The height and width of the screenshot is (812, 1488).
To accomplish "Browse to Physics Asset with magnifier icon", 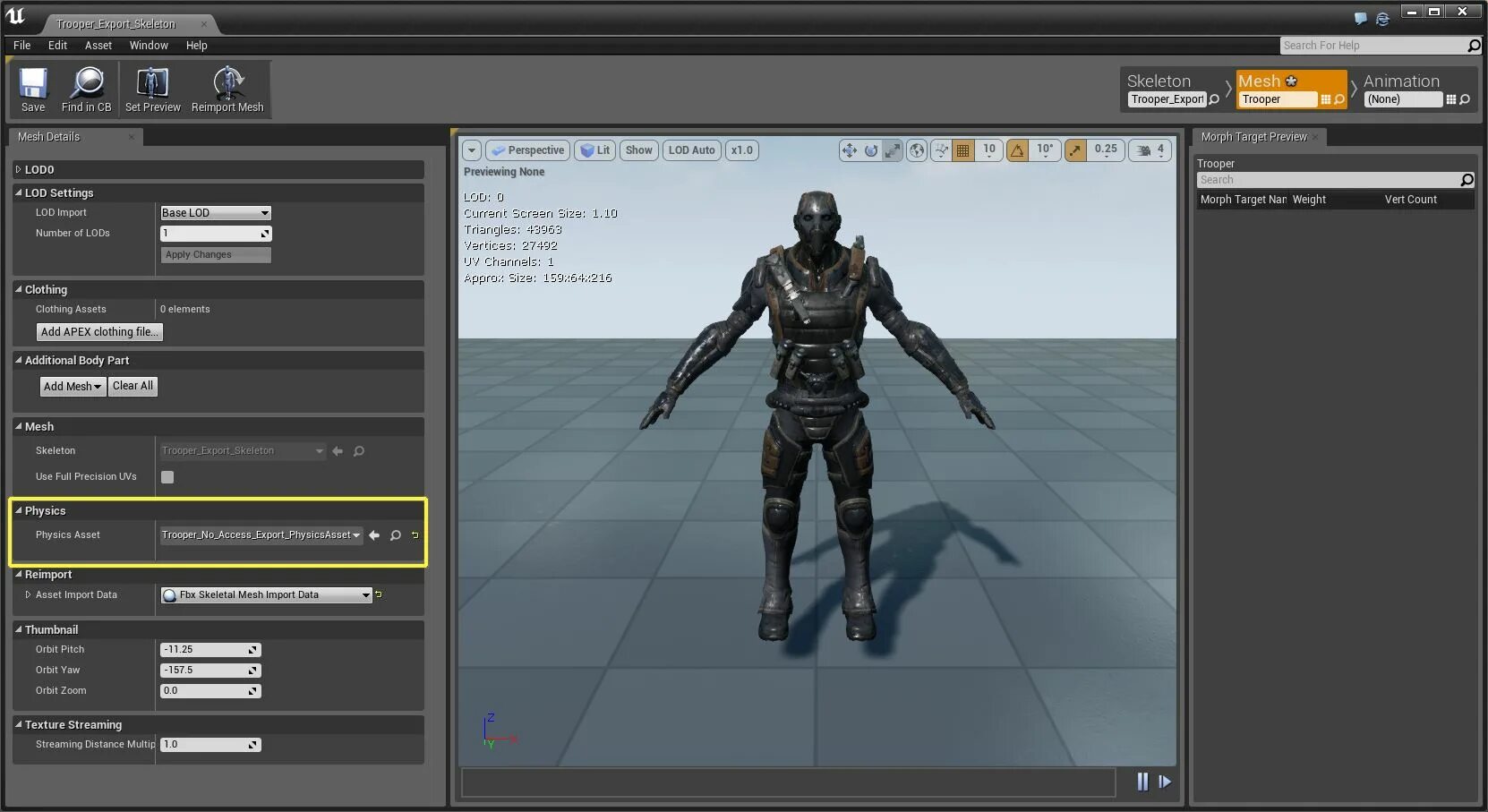I will point(396,535).
